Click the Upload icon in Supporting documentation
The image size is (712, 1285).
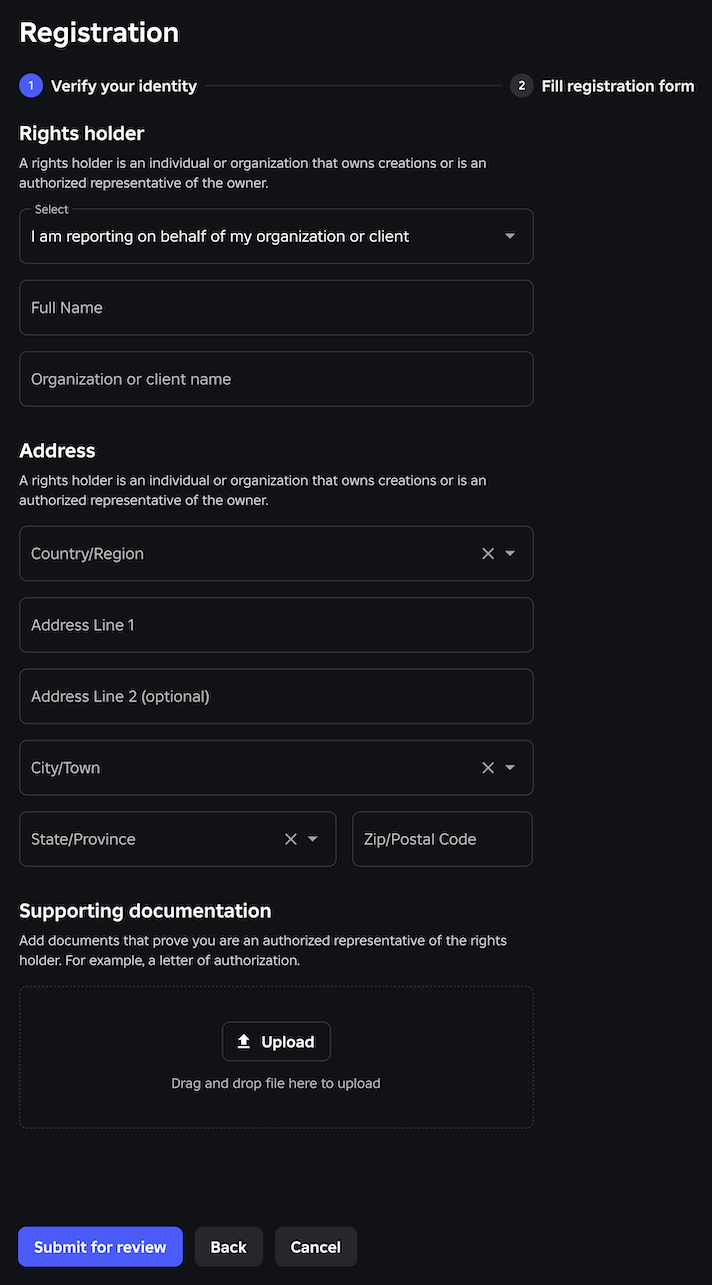click(243, 1040)
